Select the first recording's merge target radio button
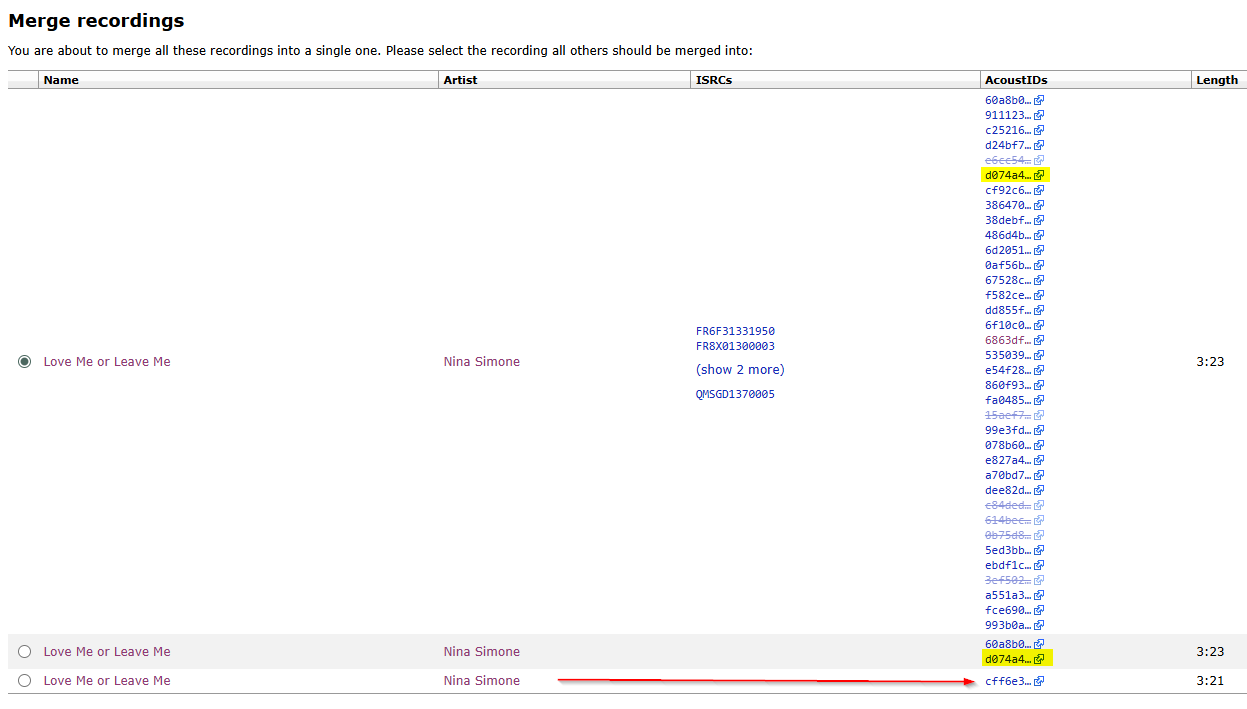The image size is (1247, 709). point(24,361)
